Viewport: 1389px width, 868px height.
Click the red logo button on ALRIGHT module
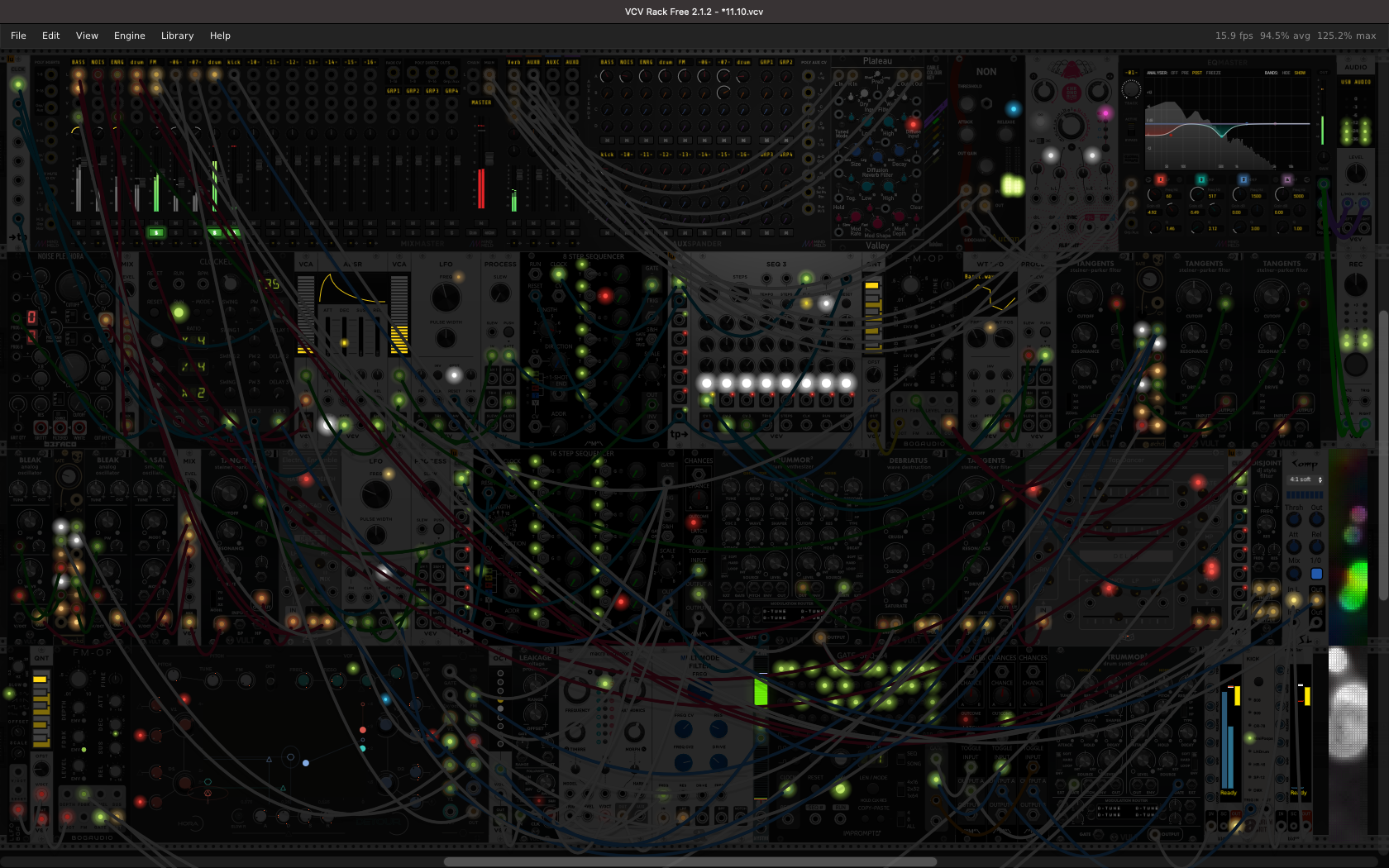point(1072,92)
